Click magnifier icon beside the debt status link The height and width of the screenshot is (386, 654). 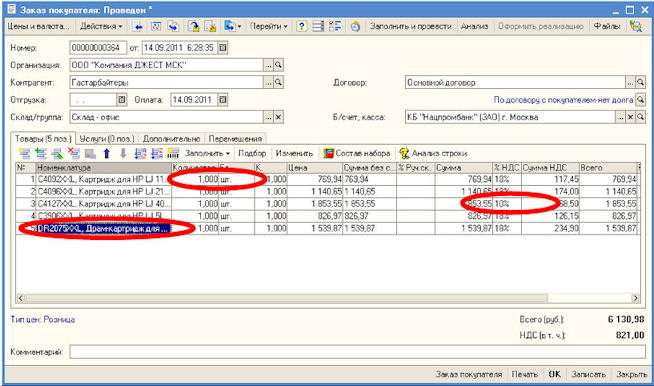640,100
